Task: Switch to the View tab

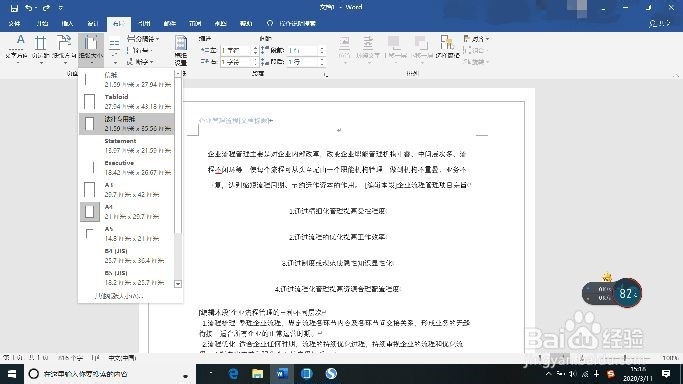Action: point(220,24)
